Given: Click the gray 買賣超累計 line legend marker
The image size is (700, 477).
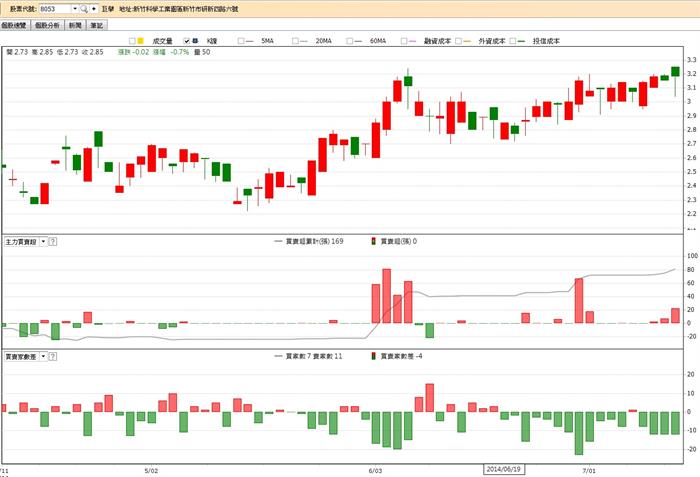Looking at the screenshot, I should pos(278,241).
